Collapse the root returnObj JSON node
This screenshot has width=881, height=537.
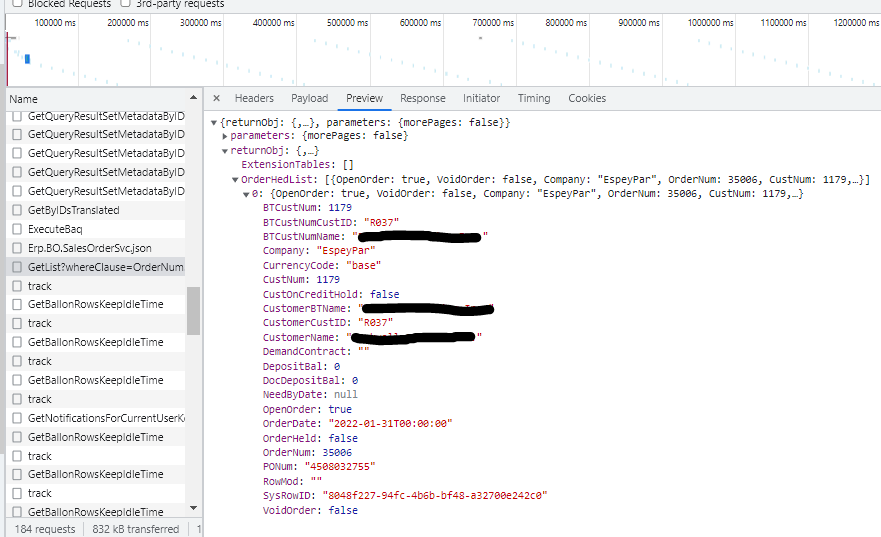pyautogui.click(x=213, y=122)
